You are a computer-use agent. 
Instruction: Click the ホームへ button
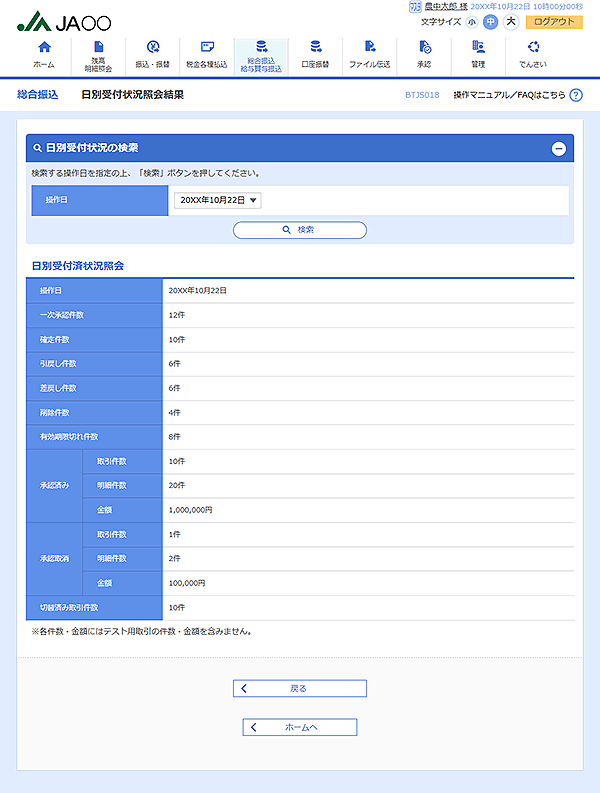(299, 727)
